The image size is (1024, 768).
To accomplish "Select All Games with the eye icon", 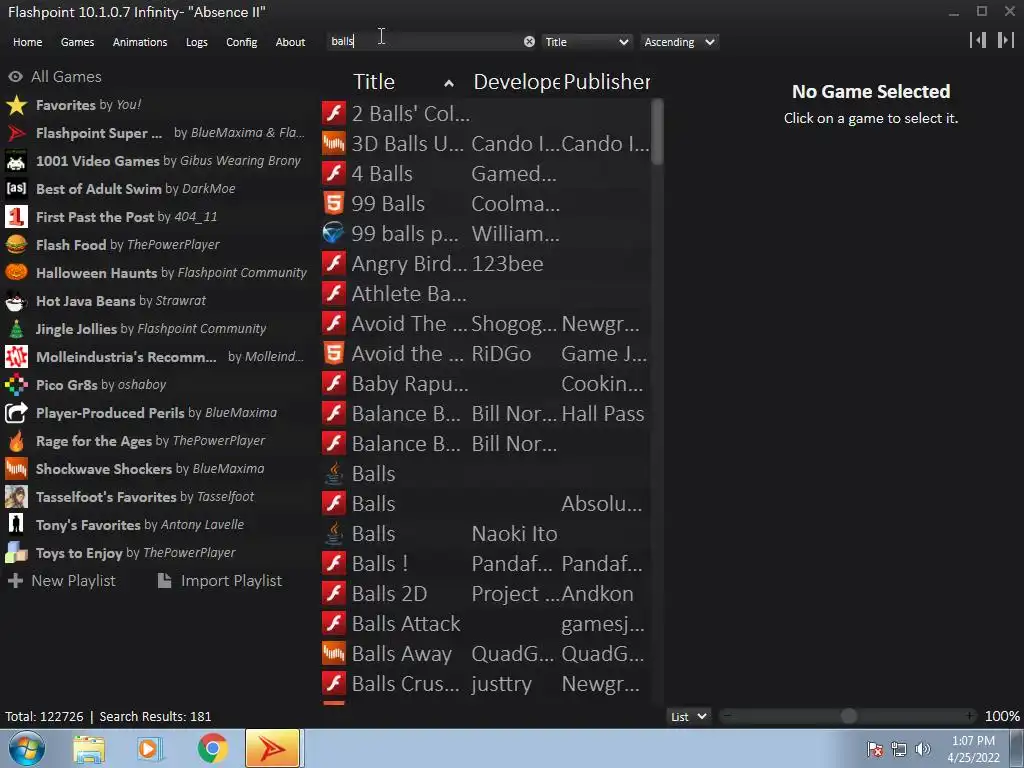I will 15,76.
